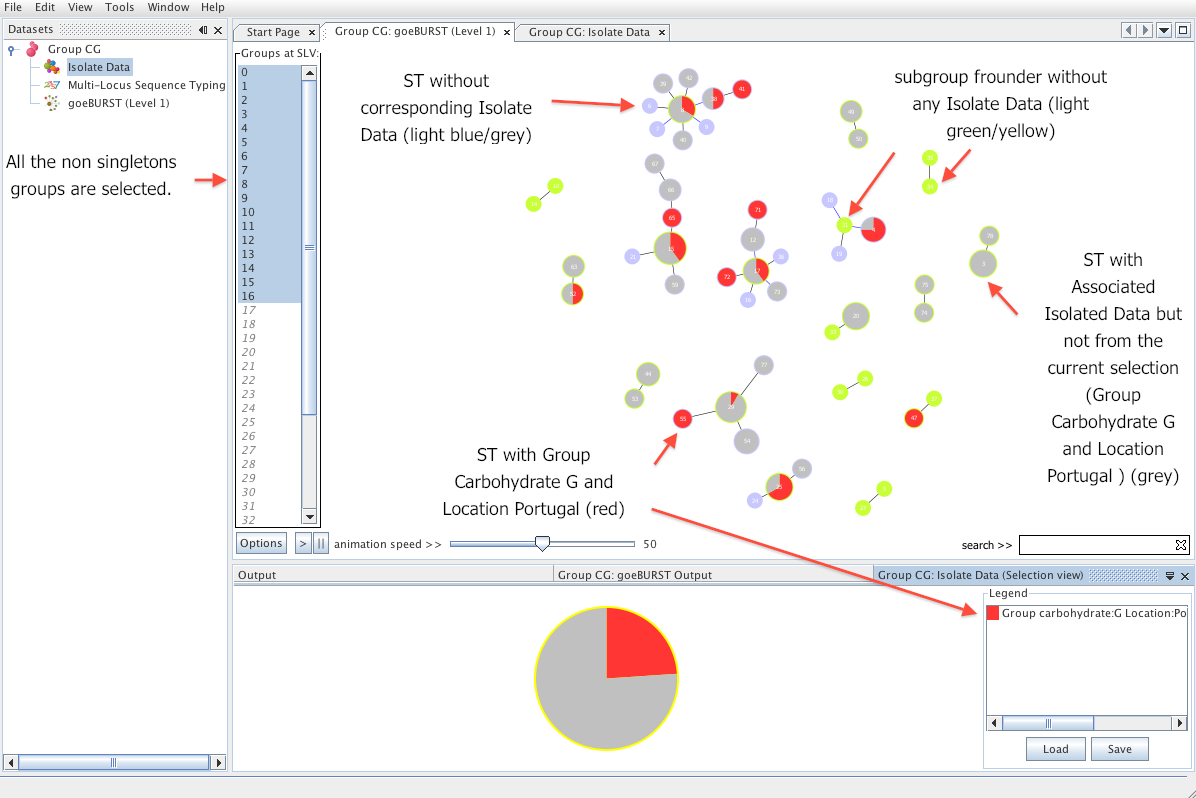1196x798 pixels.
Task: Collapse the Group CG tree node
Action: coord(11,50)
